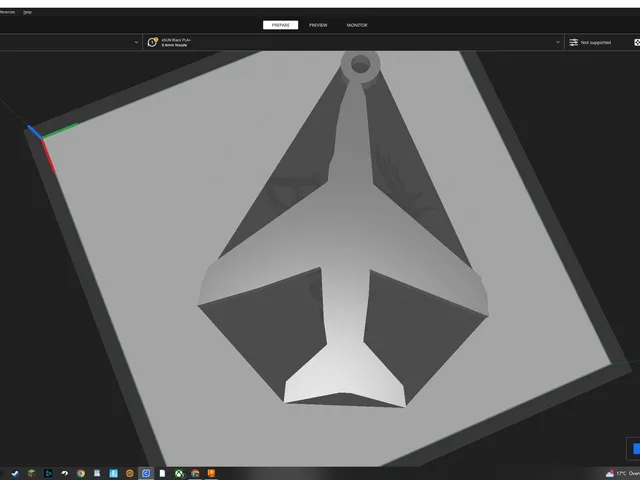Switch to the PREPARE stage tab

point(280,25)
